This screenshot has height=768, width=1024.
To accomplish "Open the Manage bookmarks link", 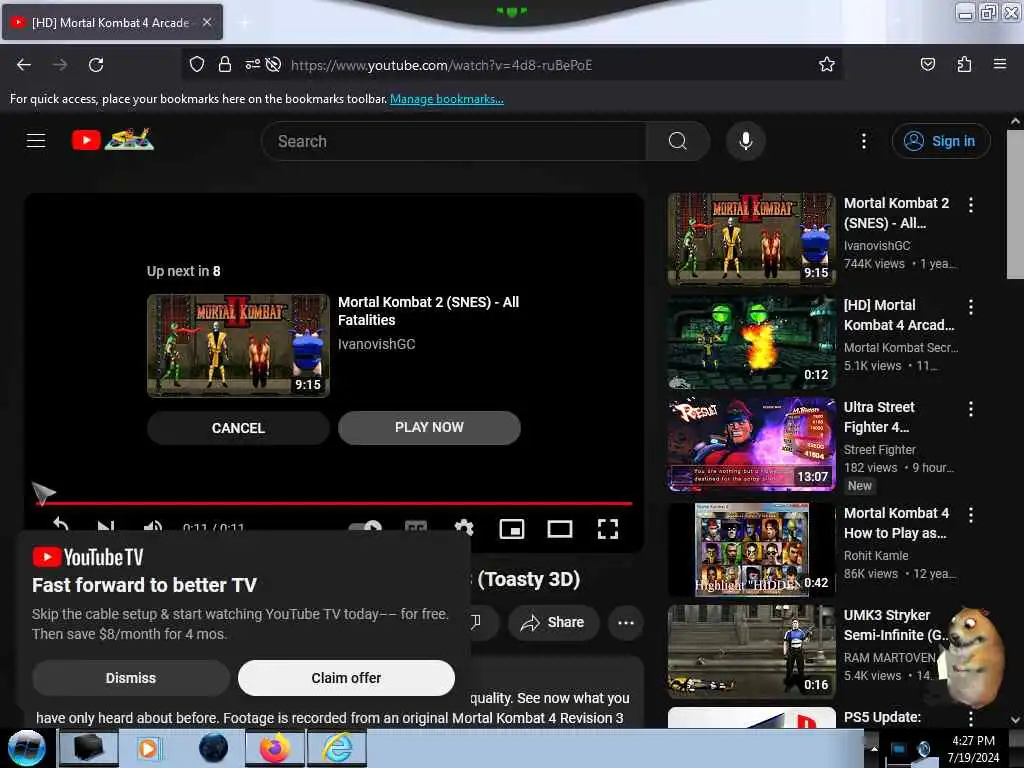I will point(447,99).
